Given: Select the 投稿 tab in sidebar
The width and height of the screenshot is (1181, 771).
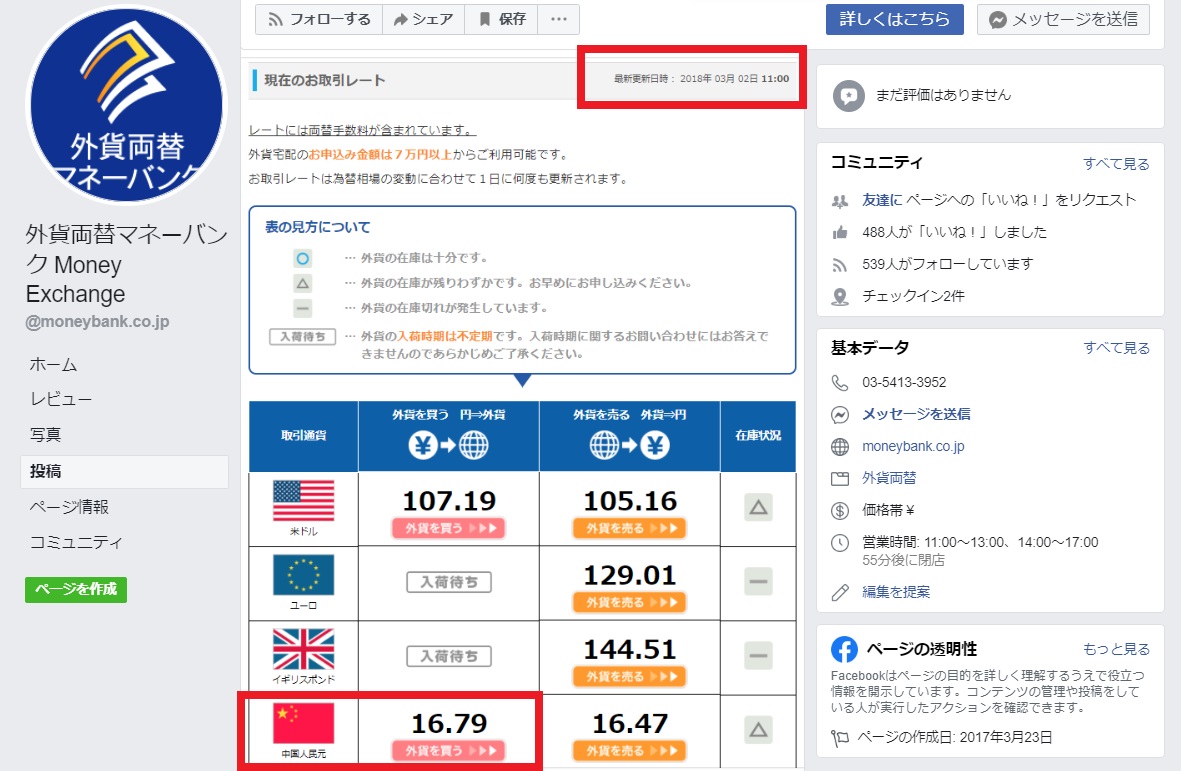Looking at the screenshot, I should pyautogui.click(x=124, y=471).
